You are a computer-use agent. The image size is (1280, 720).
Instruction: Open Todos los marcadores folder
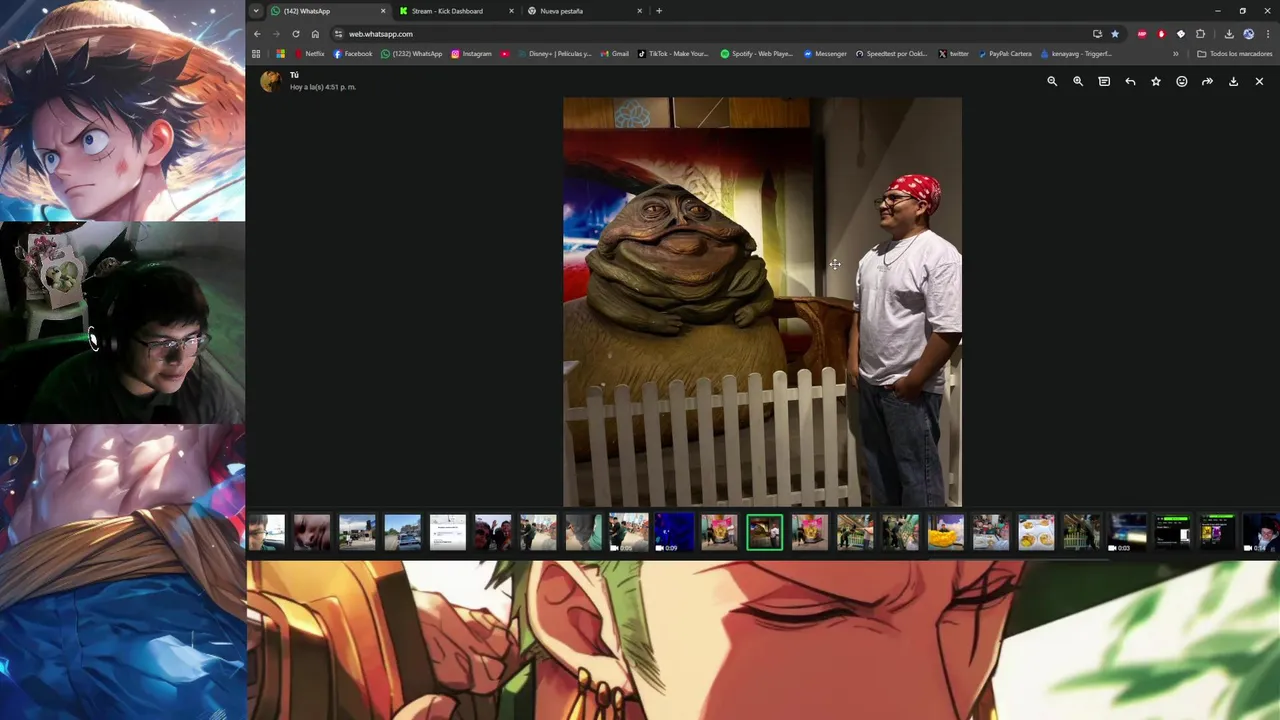pyautogui.click(x=1235, y=54)
